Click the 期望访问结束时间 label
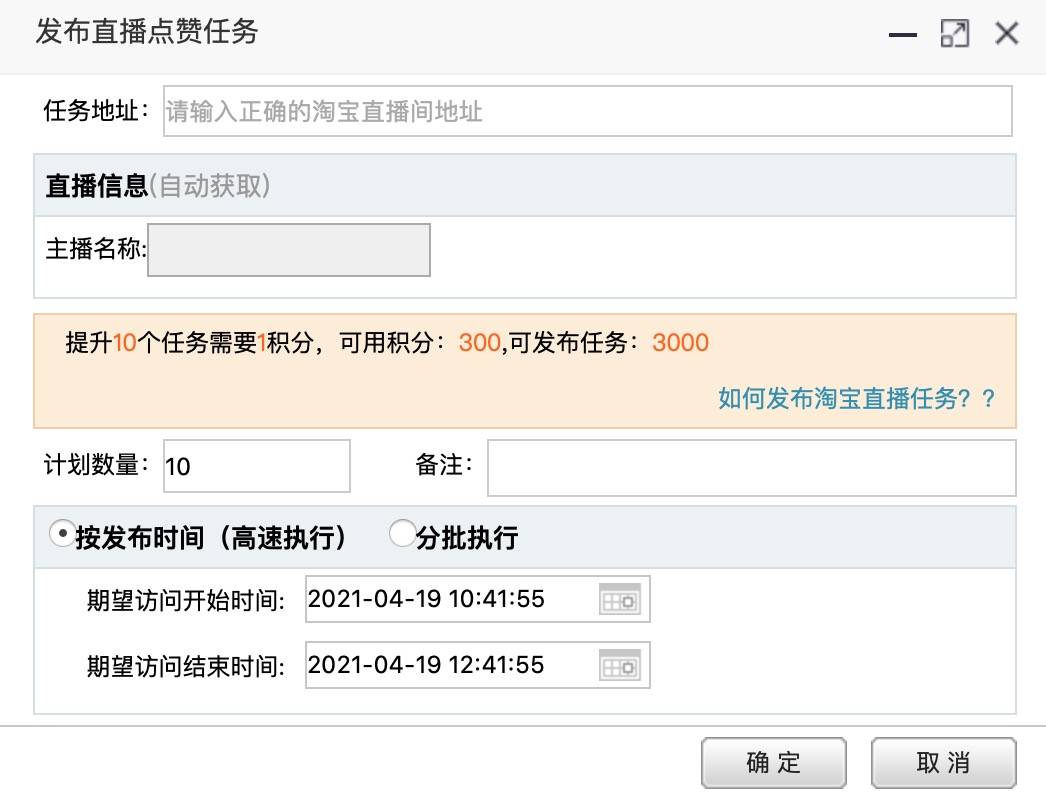 coord(185,666)
